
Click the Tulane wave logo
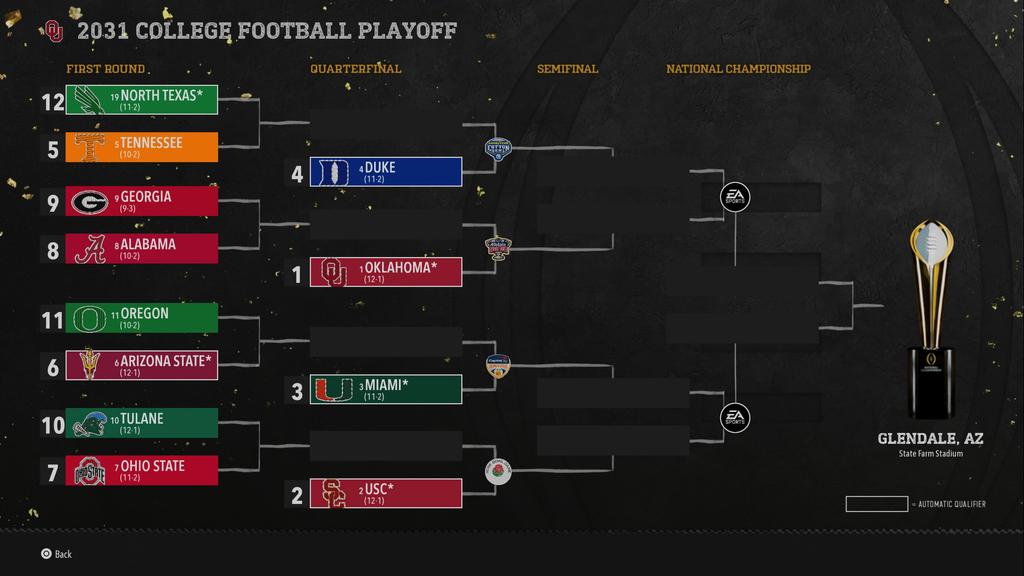(x=89, y=424)
